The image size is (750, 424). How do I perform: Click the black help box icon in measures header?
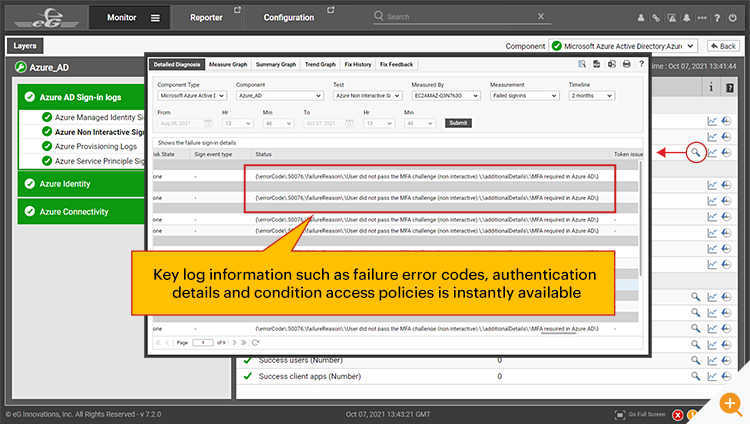click(x=730, y=88)
